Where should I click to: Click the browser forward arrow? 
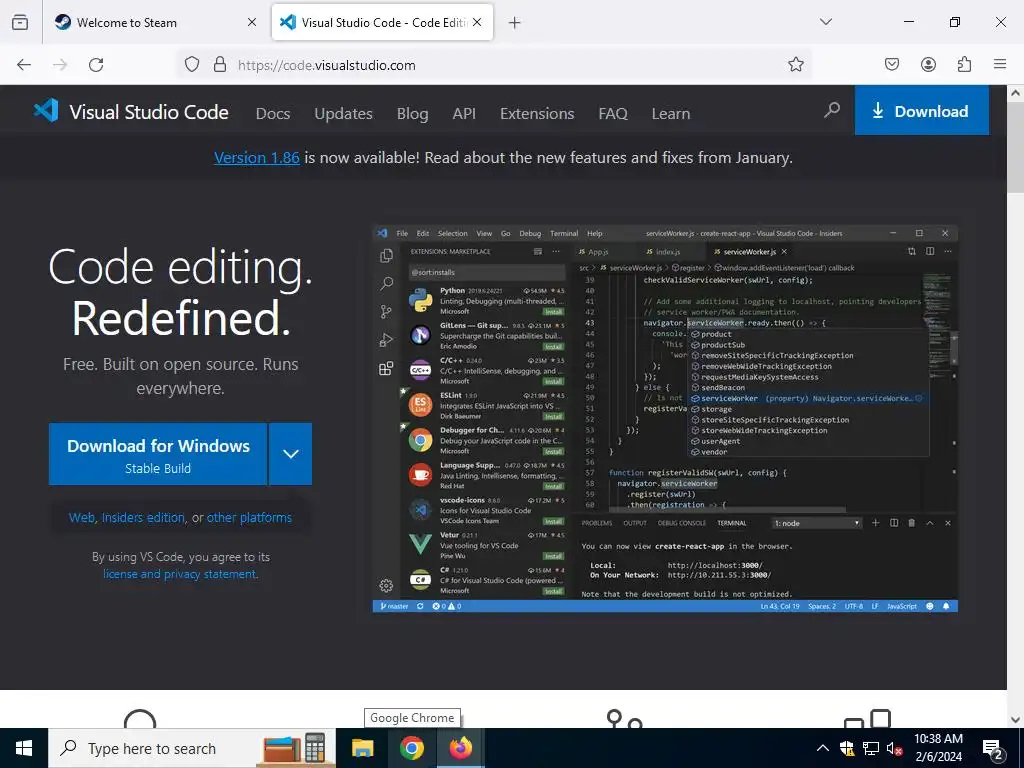[x=60, y=64]
